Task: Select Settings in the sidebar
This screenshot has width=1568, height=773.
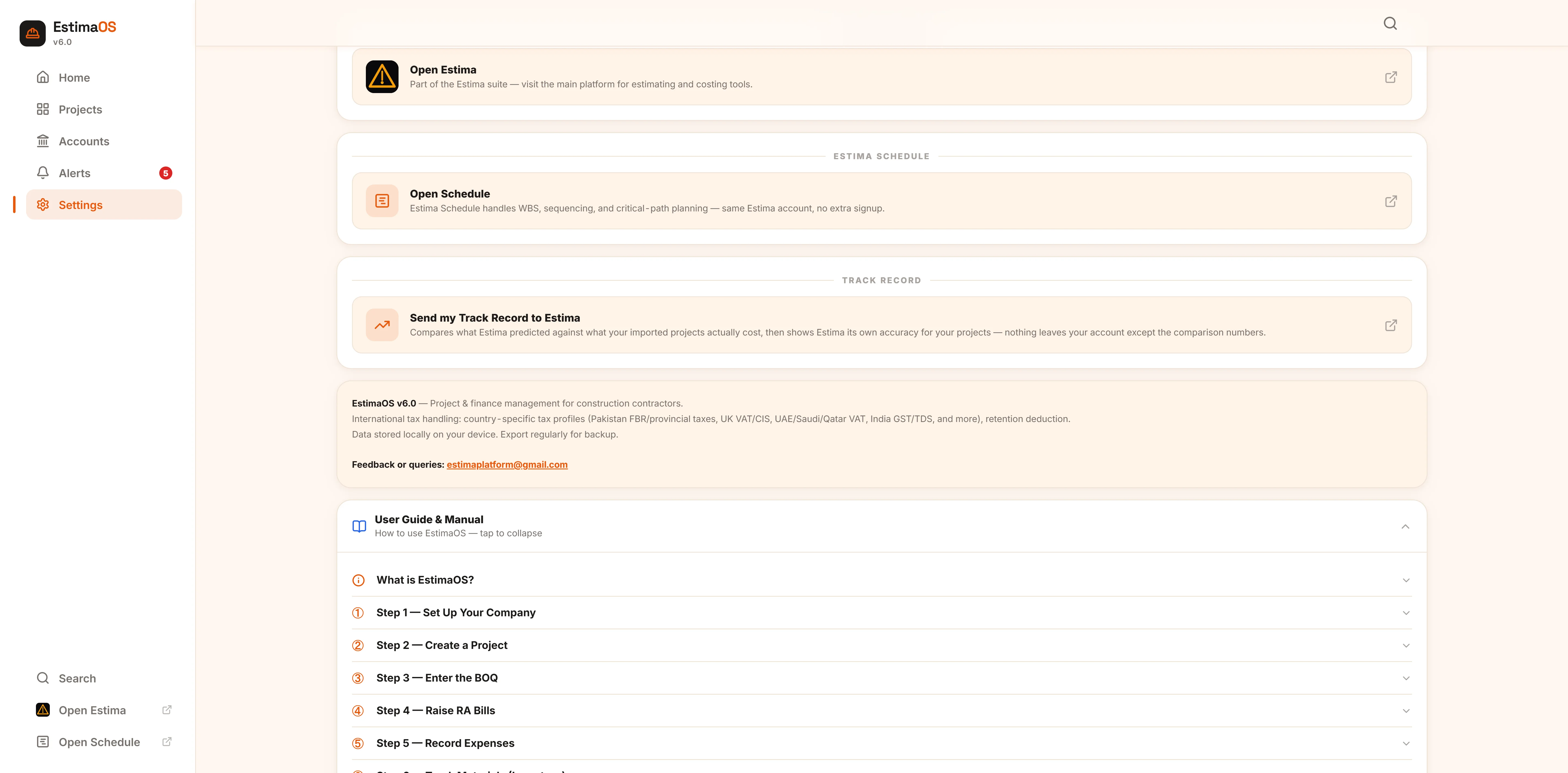Action: [x=104, y=205]
